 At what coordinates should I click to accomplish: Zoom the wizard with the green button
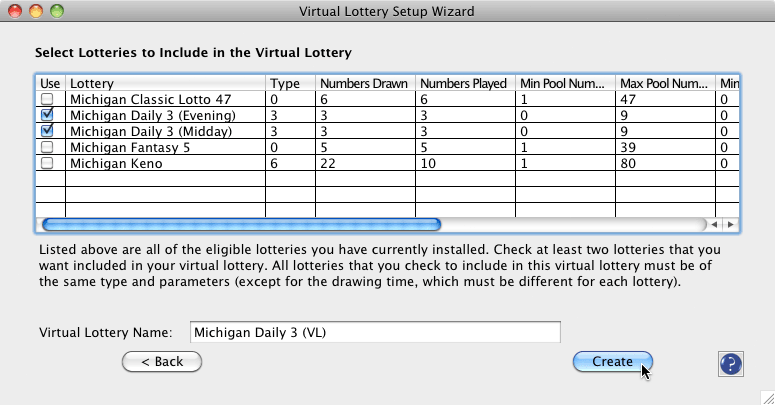57,10
